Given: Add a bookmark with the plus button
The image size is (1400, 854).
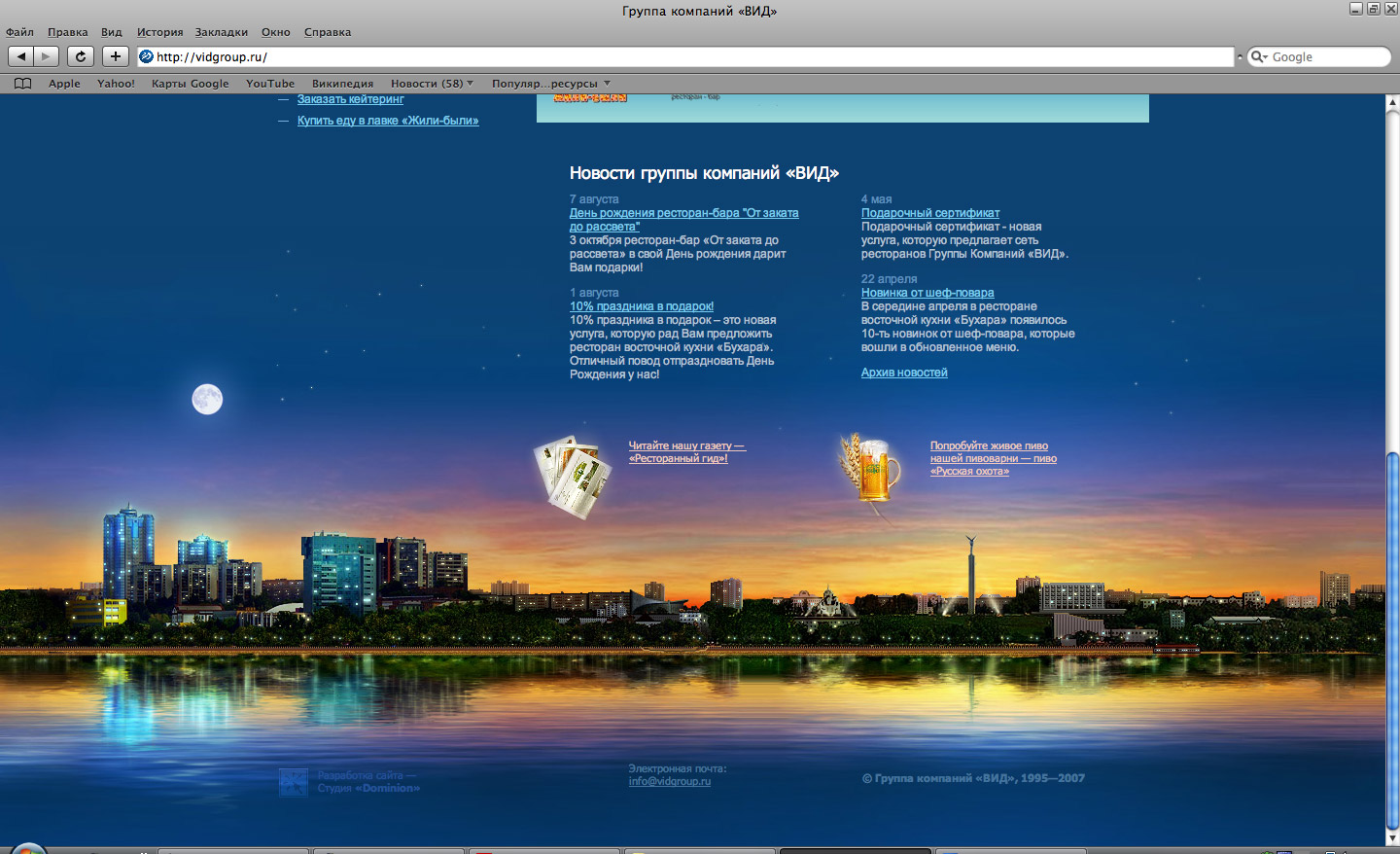Looking at the screenshot, I should pos(115,56).
